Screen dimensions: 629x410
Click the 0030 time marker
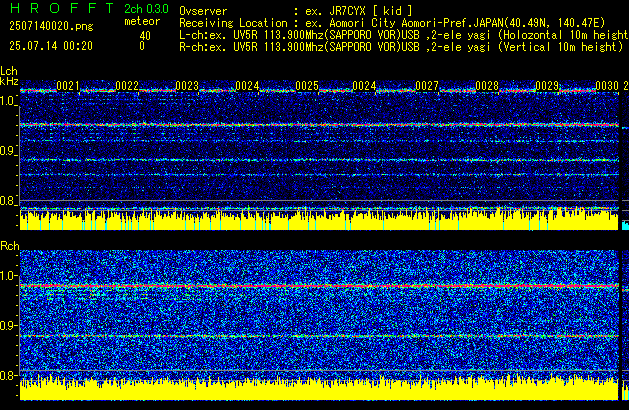(607, 85)
